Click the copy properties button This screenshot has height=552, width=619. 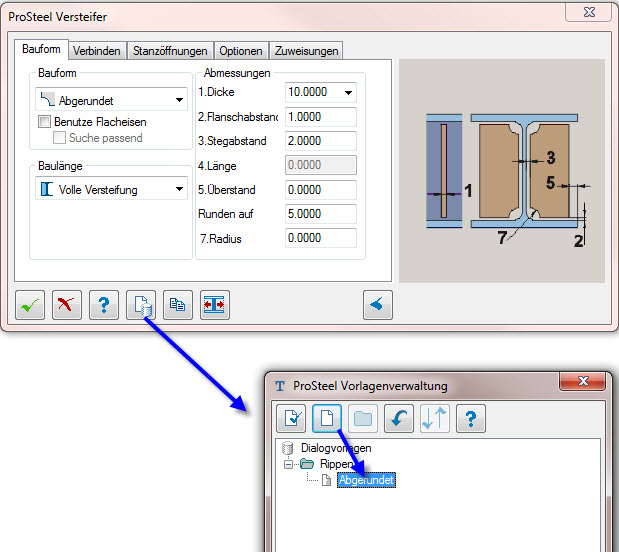178,305
